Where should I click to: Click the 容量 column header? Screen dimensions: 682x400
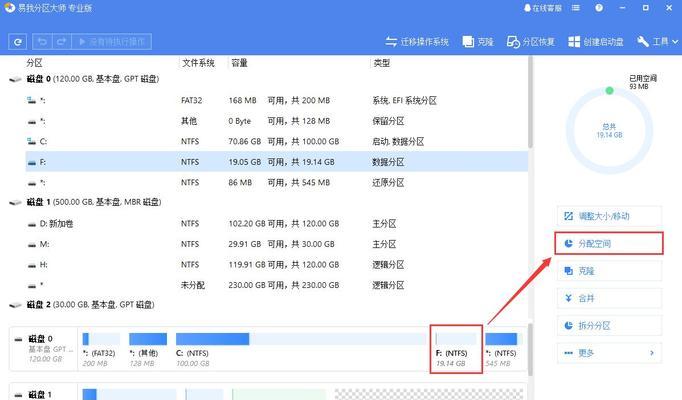point(239,63)
